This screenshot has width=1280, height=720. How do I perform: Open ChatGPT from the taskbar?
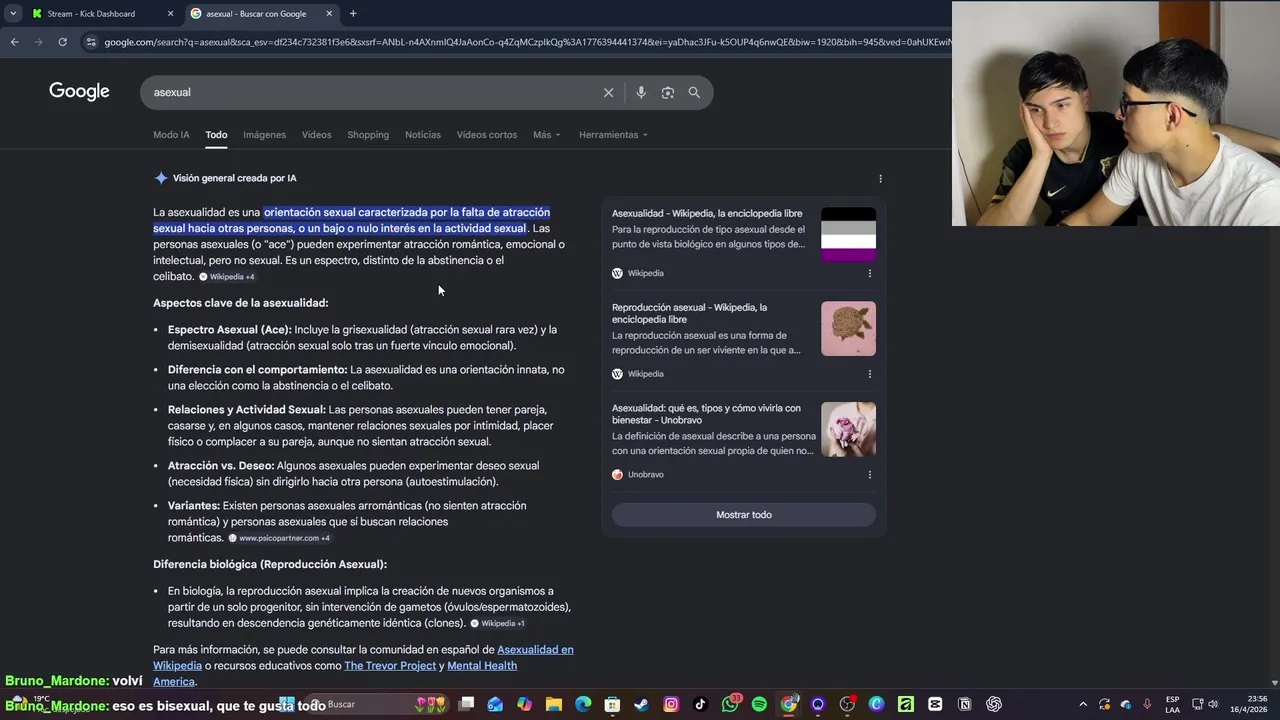pos(994,704)
